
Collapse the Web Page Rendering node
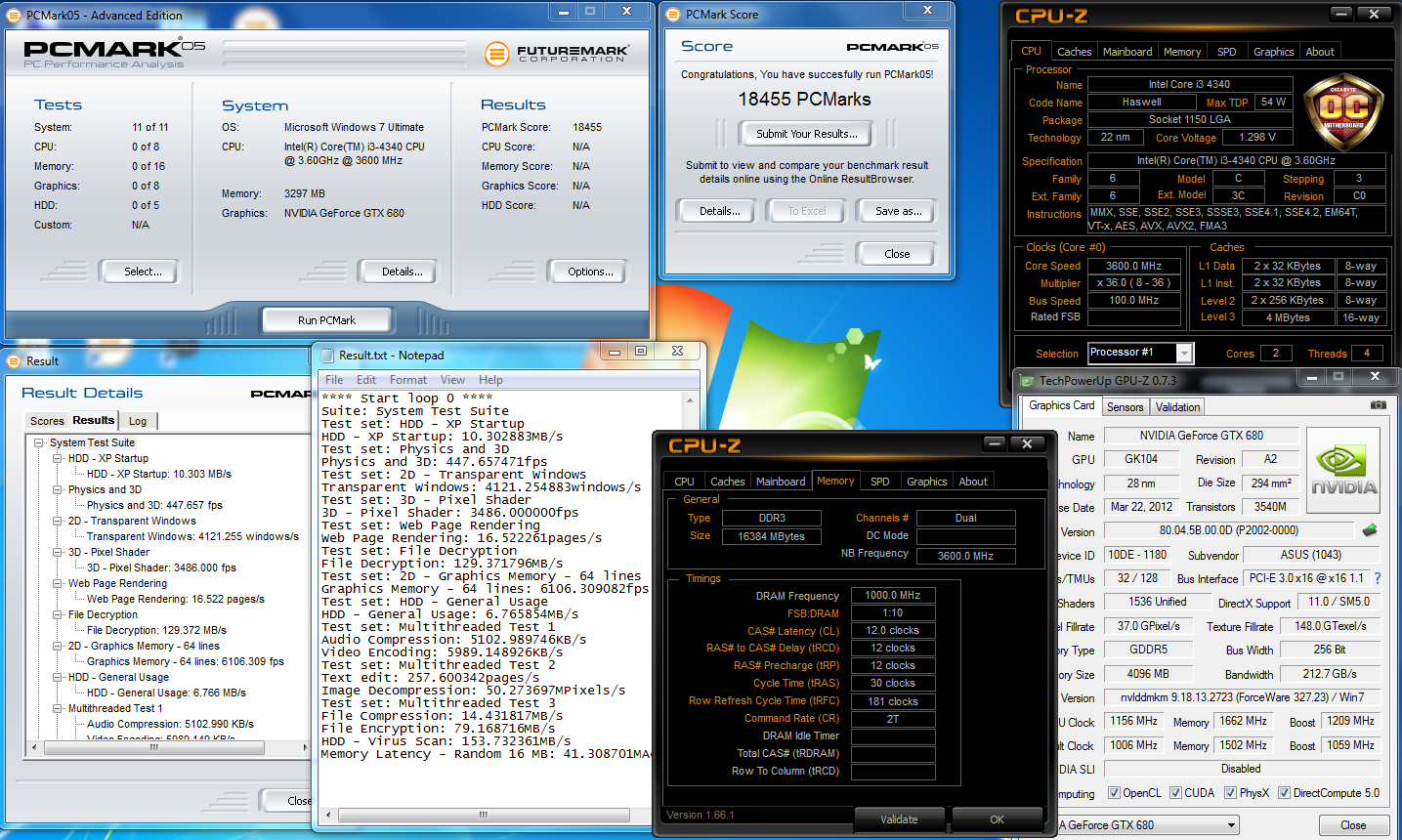pos(58,583)
